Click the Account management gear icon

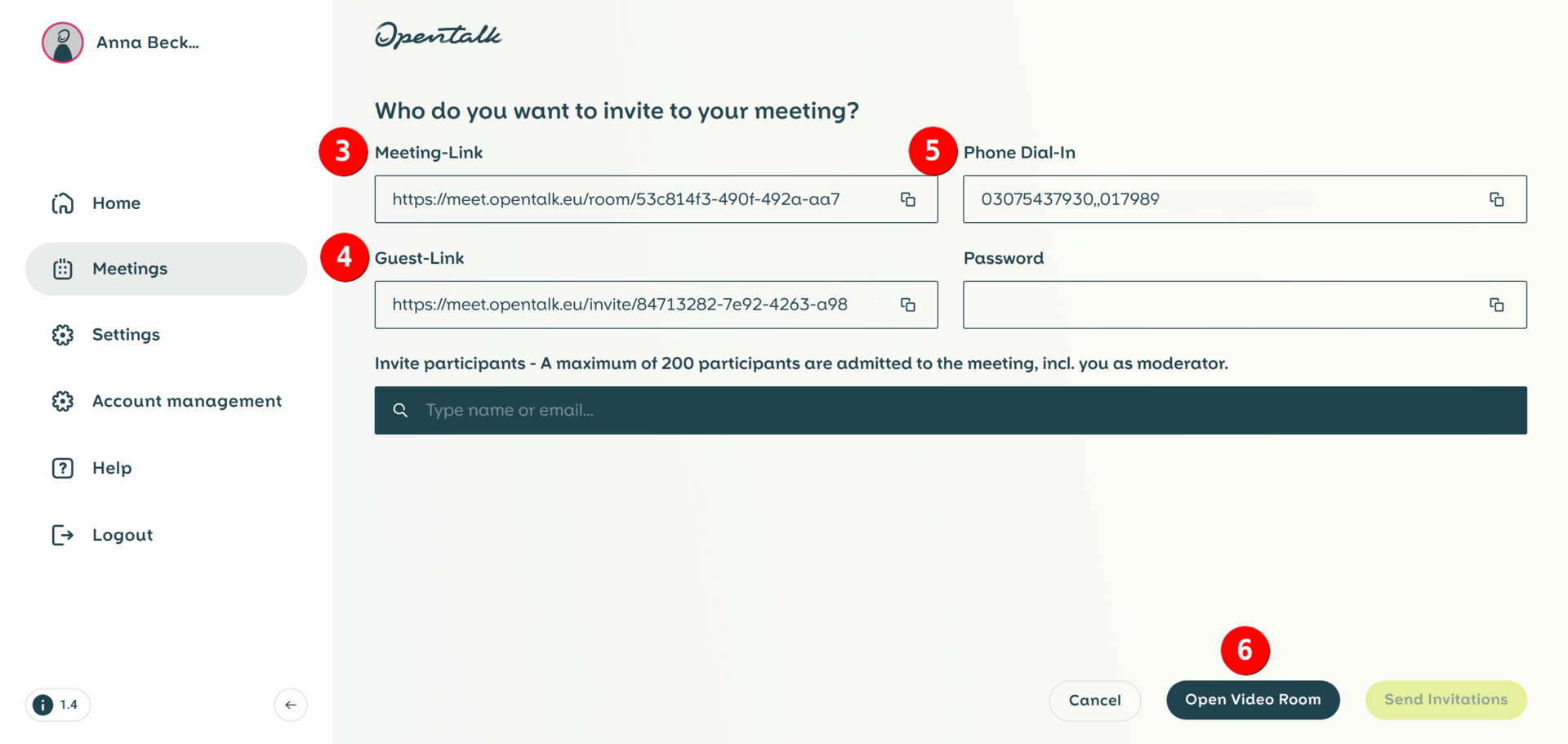pos(62,400)
